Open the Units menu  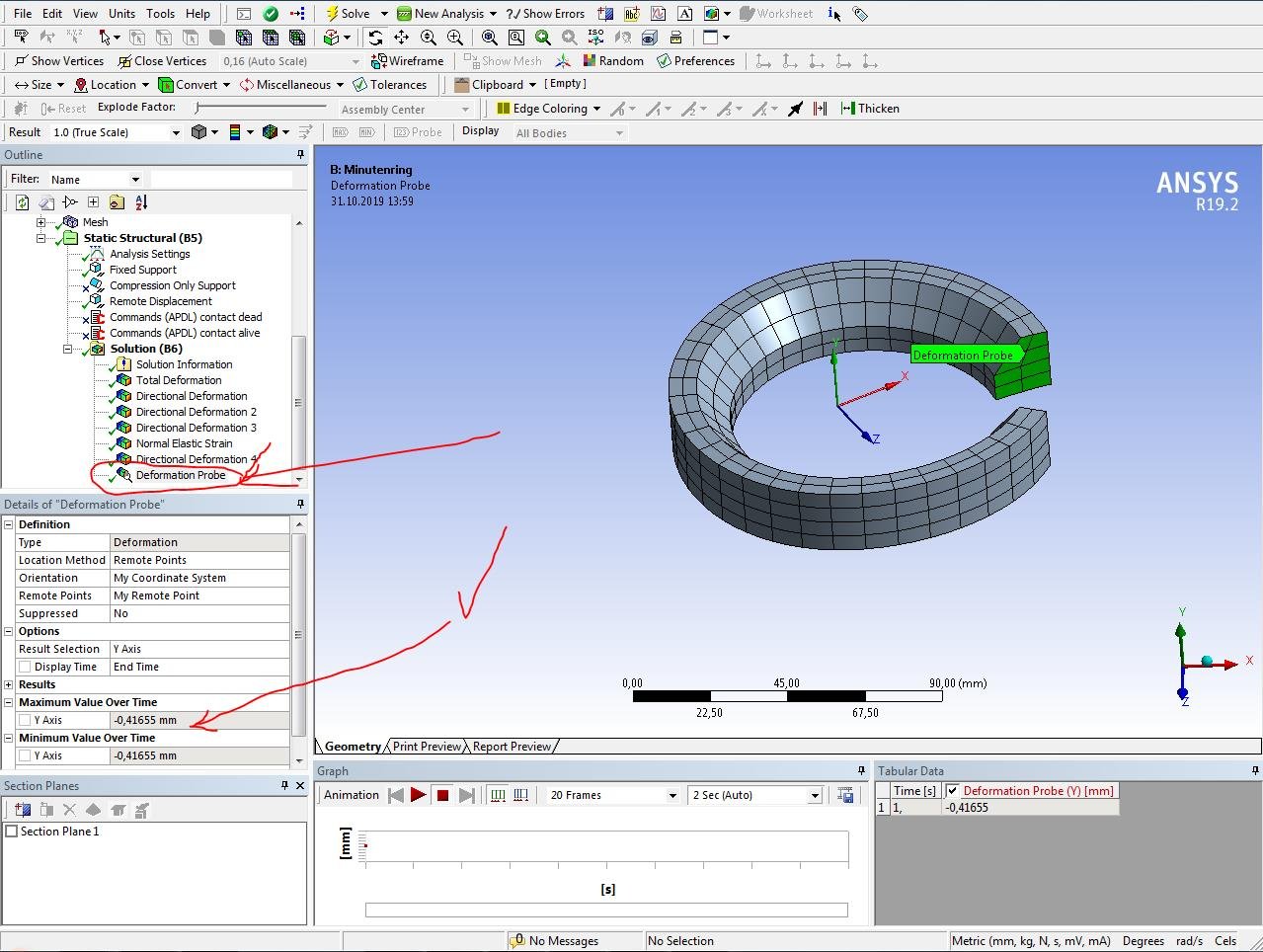121,14
